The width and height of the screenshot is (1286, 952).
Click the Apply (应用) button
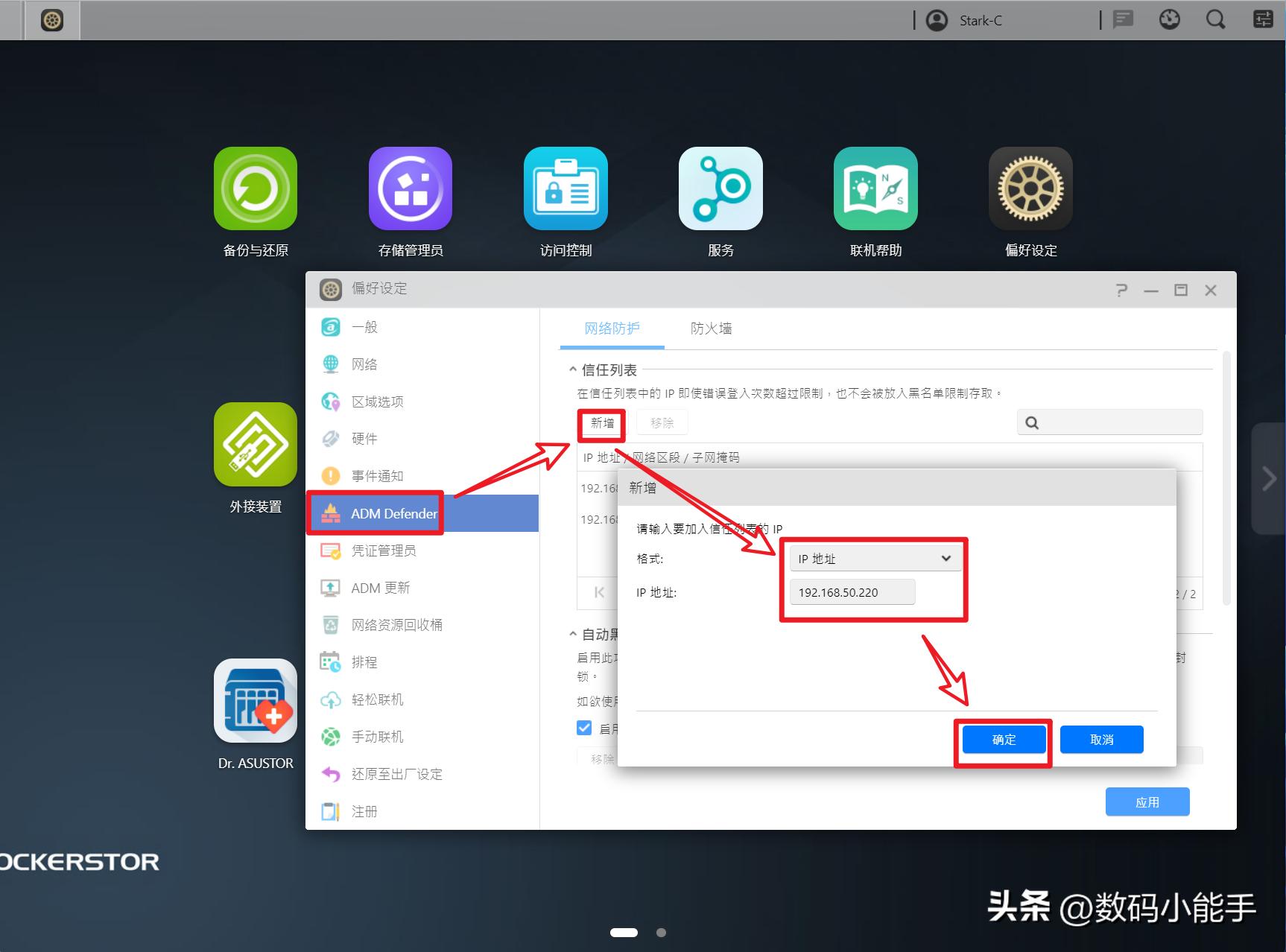1147,802
